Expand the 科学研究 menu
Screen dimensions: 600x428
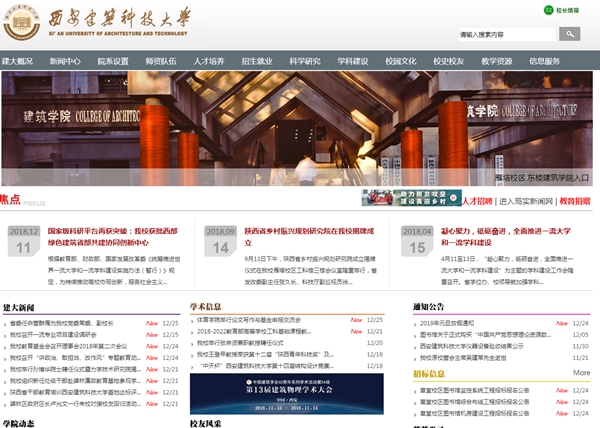click(x=305, y=61)
